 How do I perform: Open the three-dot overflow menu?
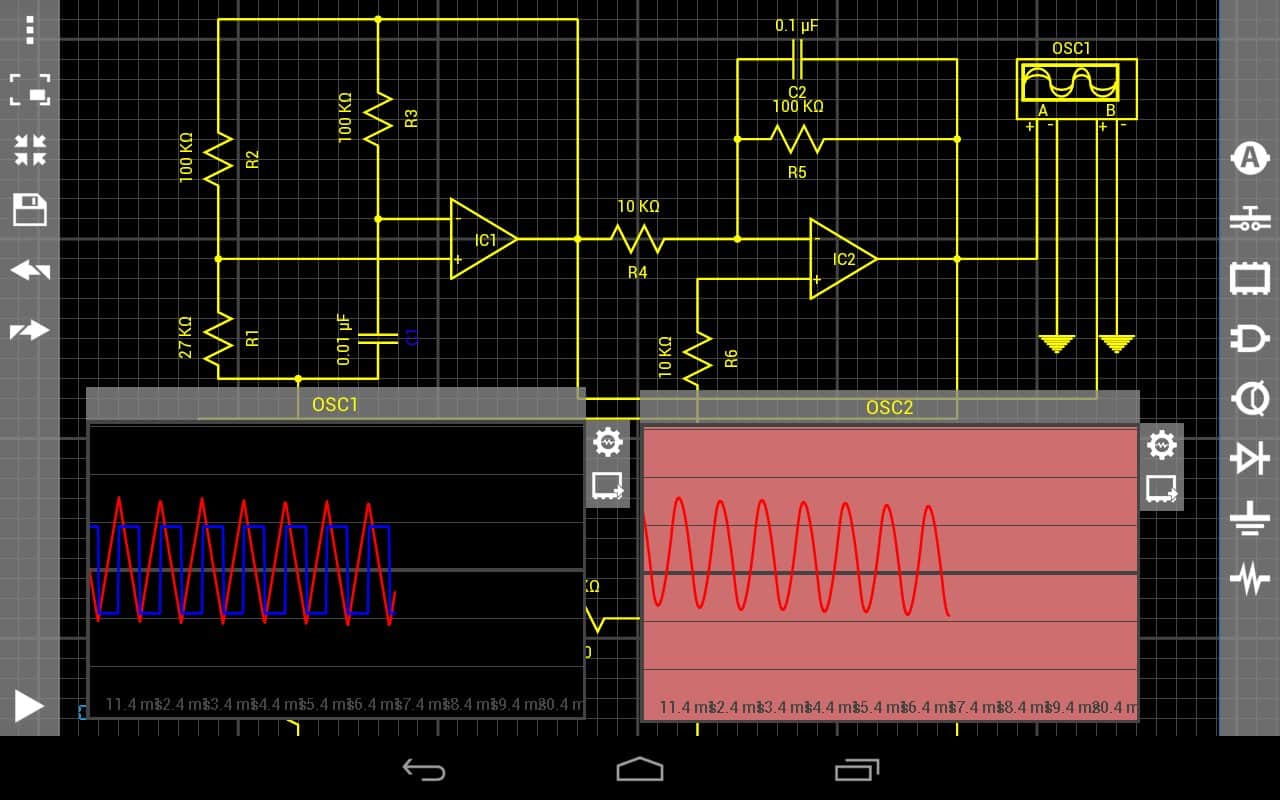[30, 29]
